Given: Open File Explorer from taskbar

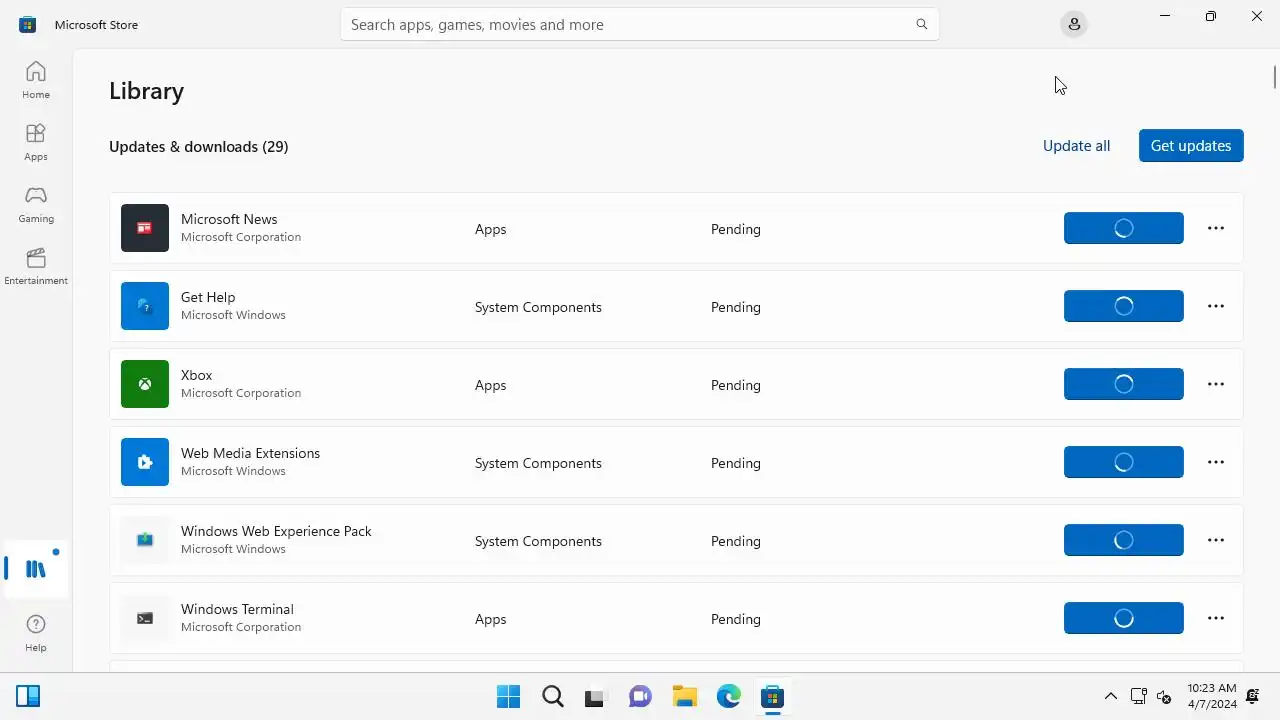Looking at the screenshot, I should (x=684, y=696).
